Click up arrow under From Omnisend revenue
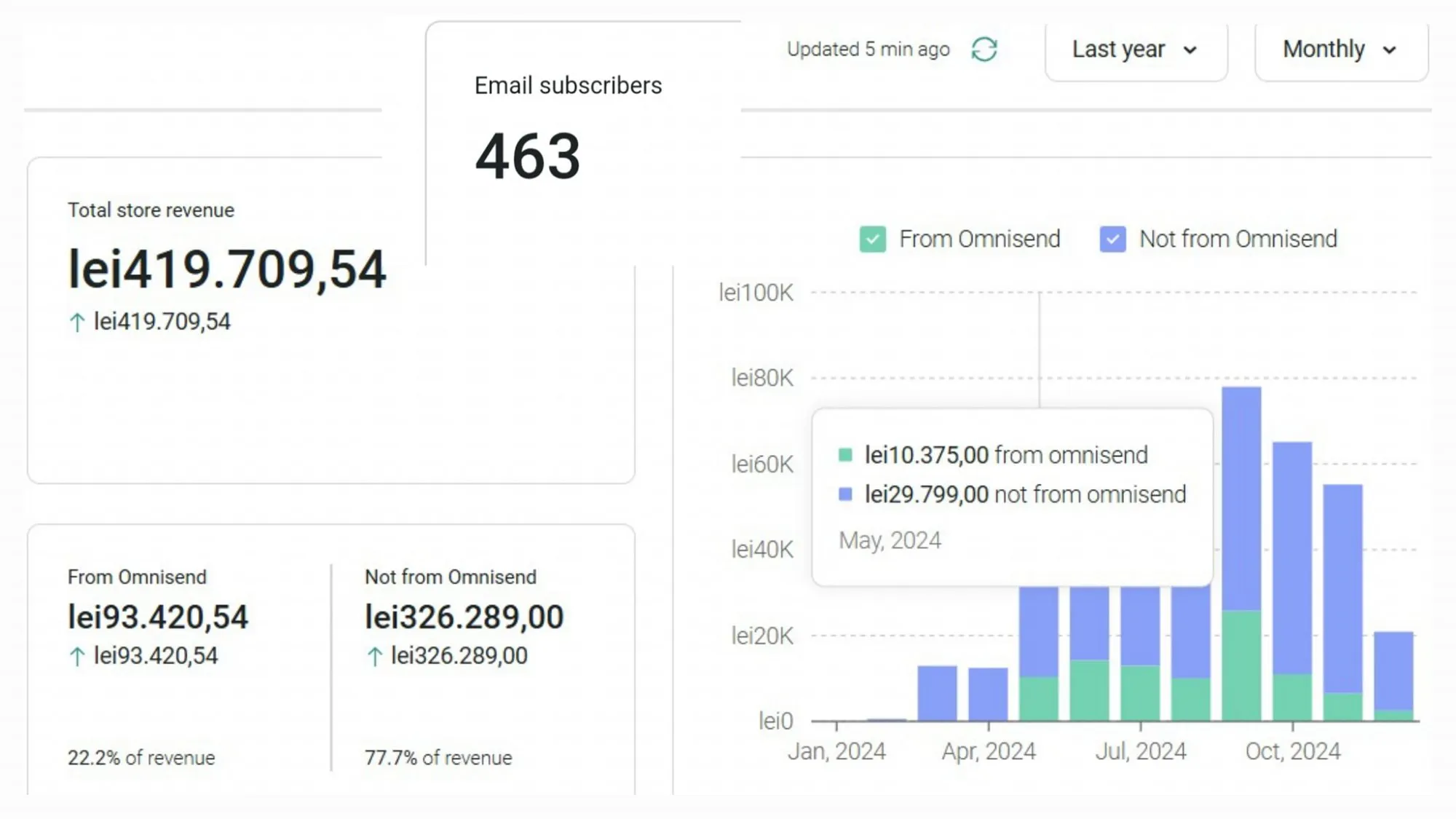1456x819 pixels. pyautogui.click(x=77, y=657)
